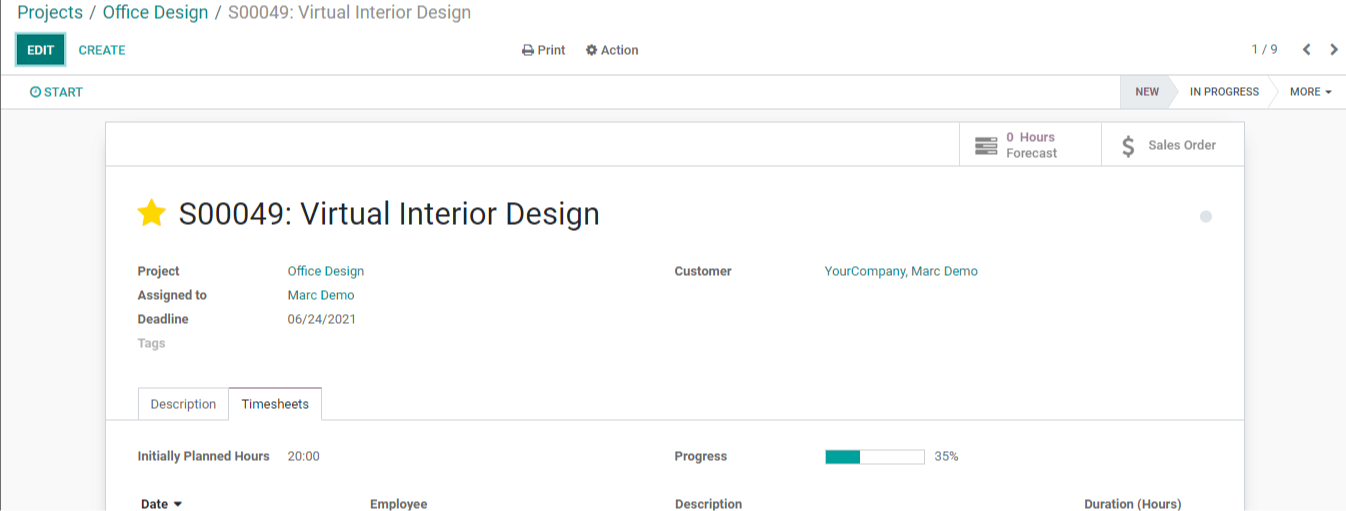The width and height of the screenshot is (1346, 511).
Task: Start the timer with START clock
Action: pos(56,92)
